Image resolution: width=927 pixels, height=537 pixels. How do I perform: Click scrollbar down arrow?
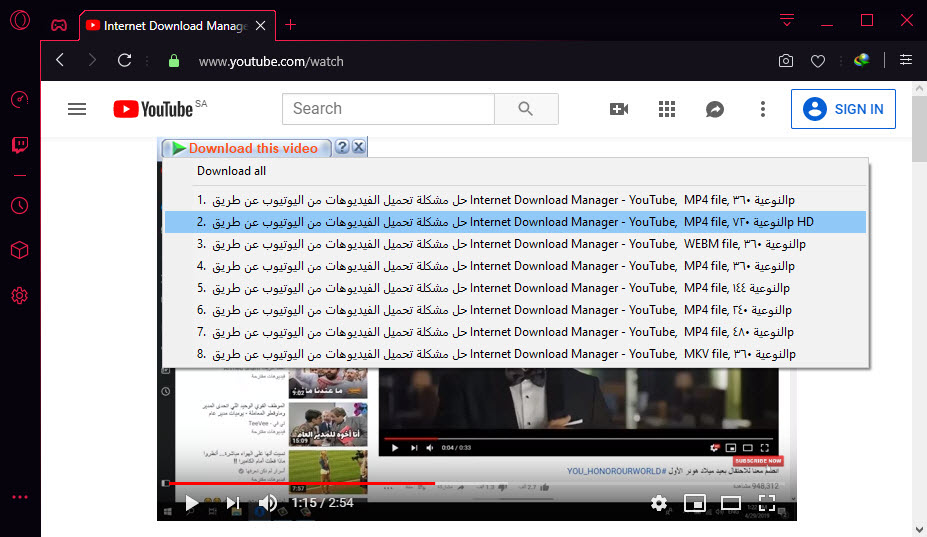pyautogui.click(x=919, y=529)
